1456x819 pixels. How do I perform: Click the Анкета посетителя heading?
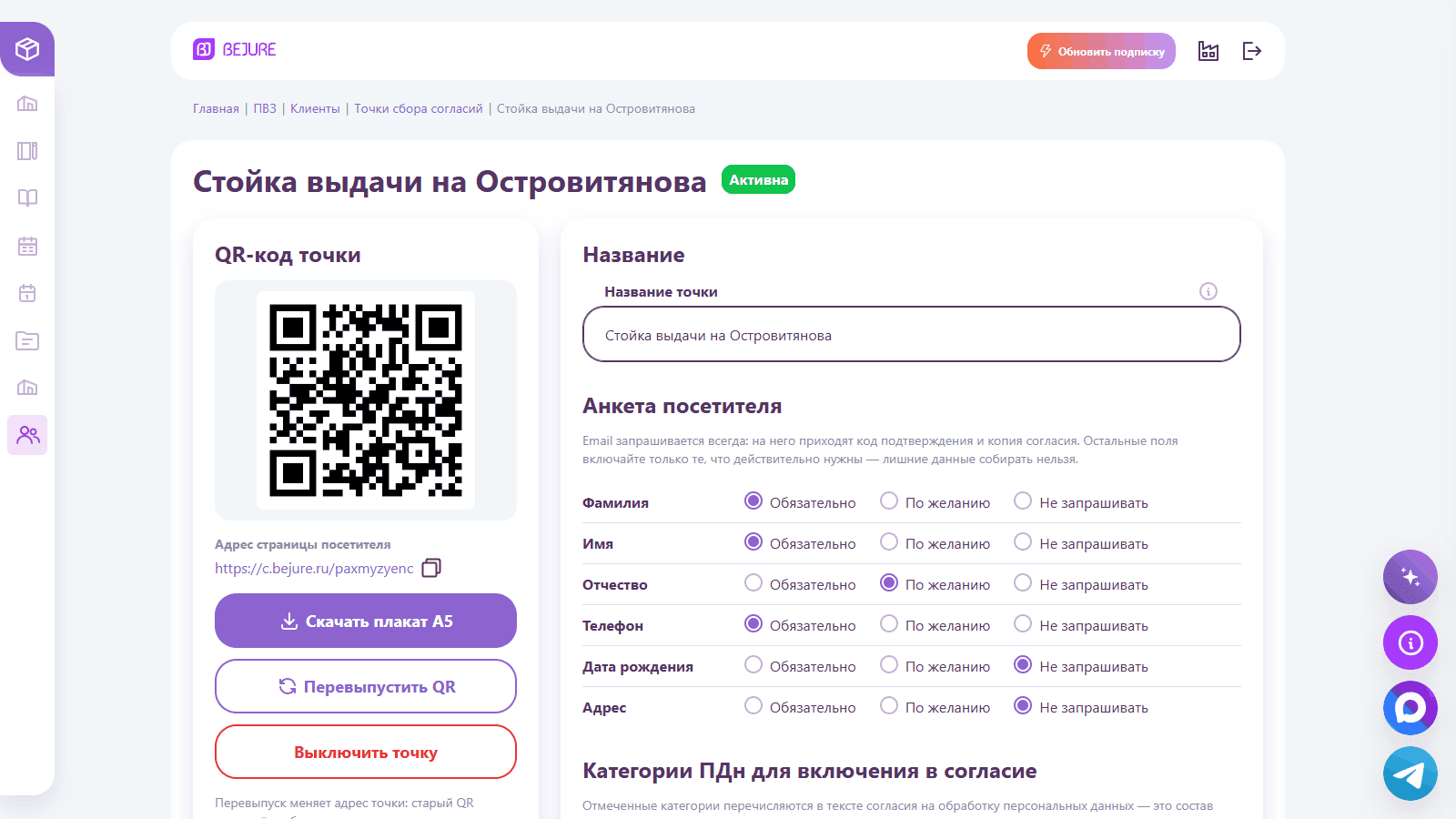point(682,406)
